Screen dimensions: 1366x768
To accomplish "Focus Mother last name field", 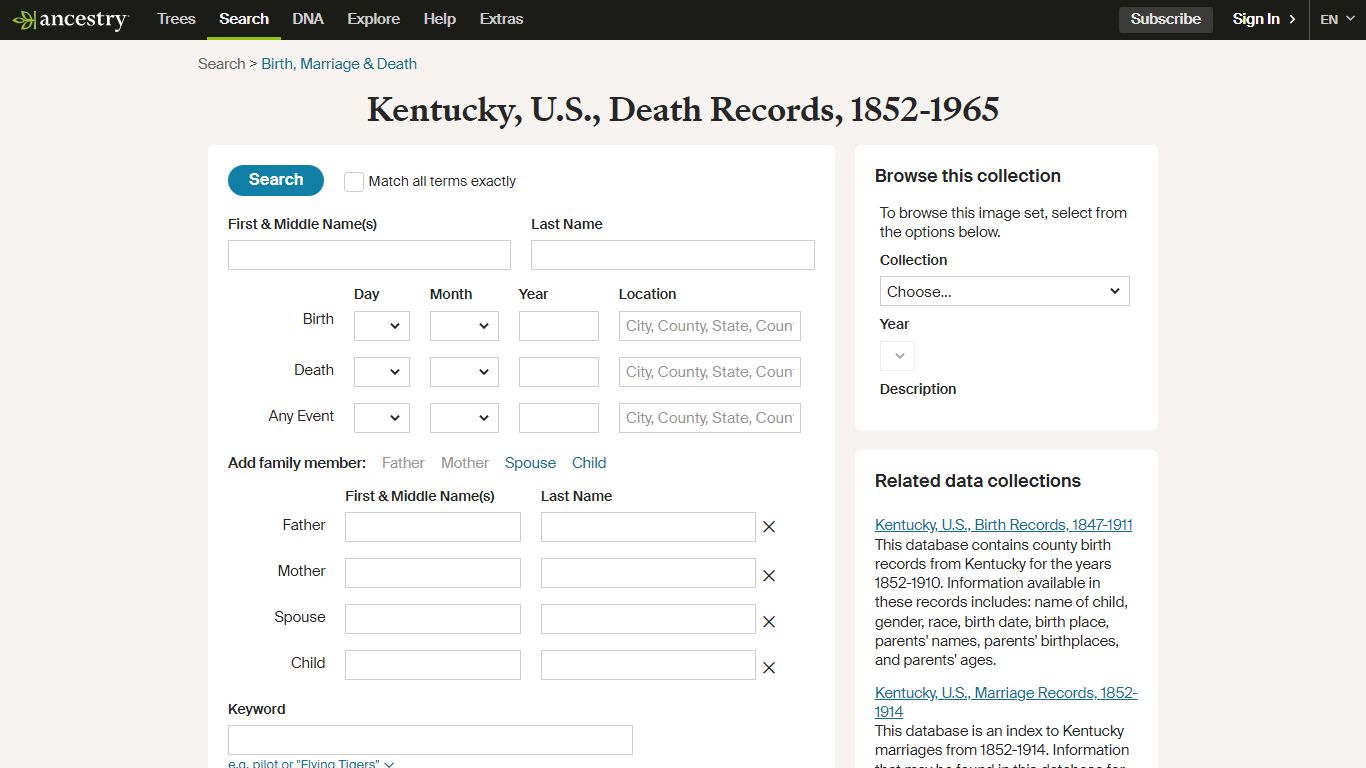I will pos(648,573).
